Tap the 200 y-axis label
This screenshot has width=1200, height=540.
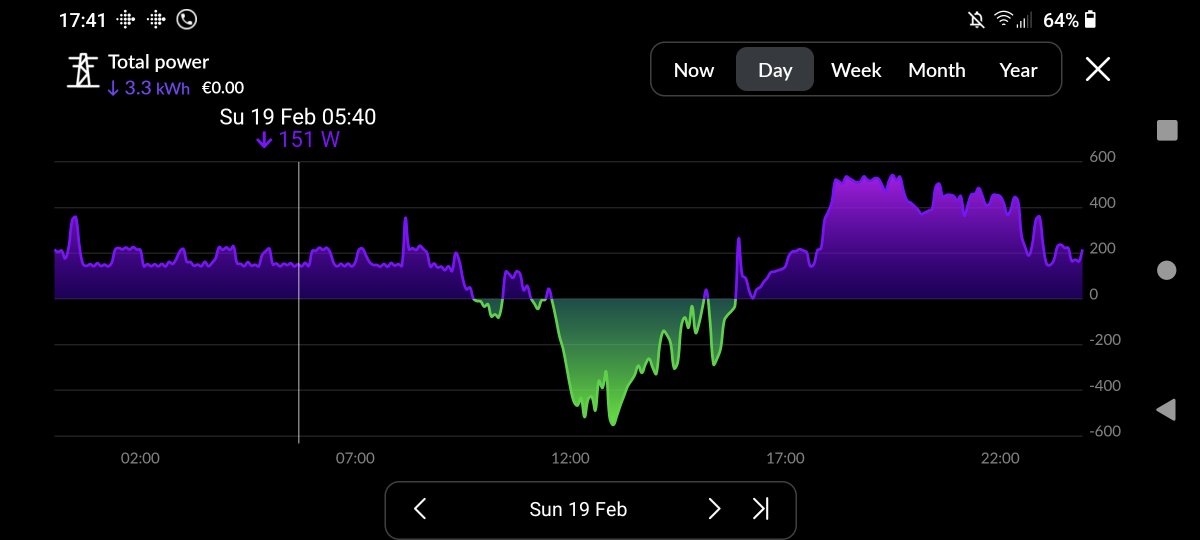click(1103, 248)
